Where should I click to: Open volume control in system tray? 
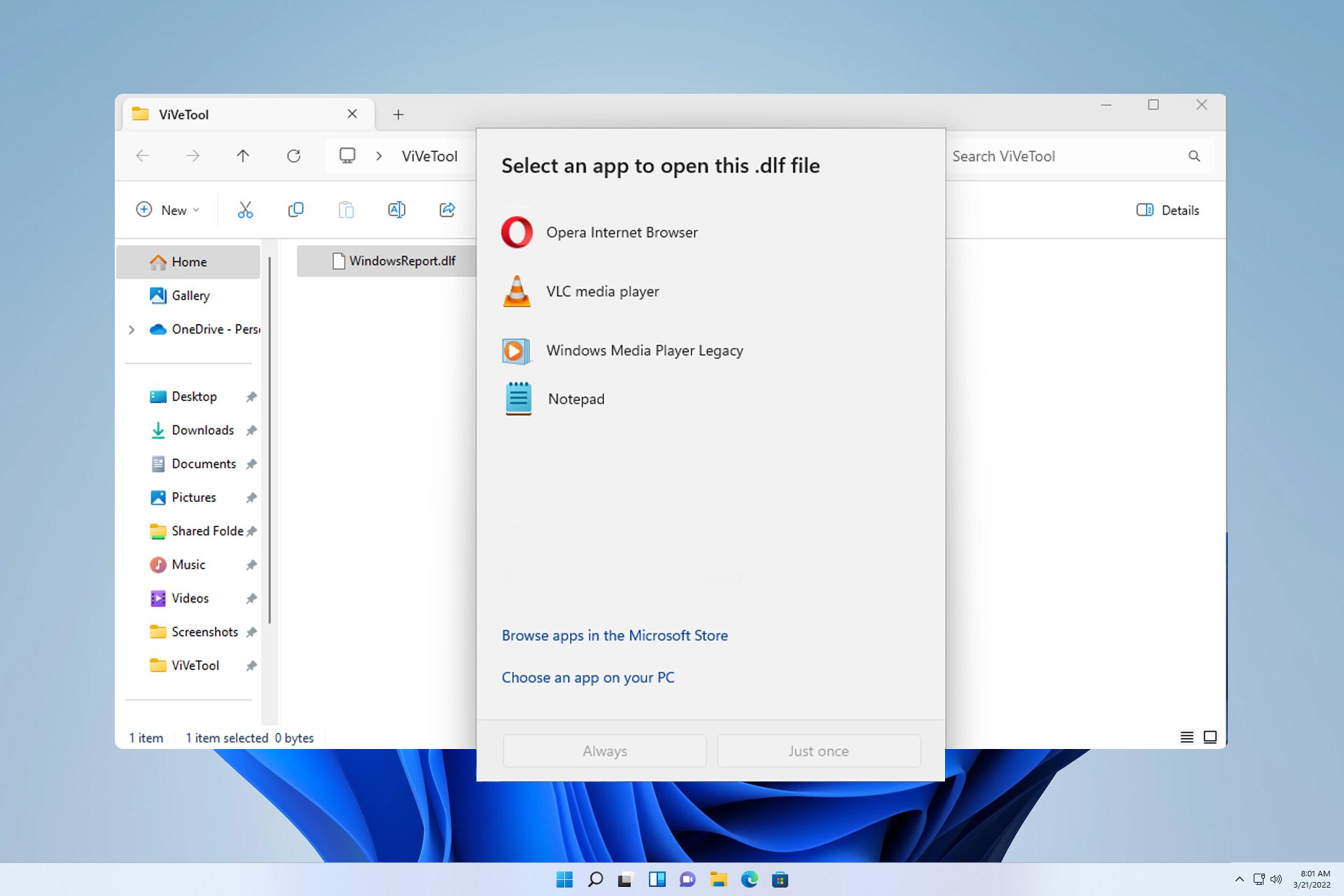point(1276,879)
